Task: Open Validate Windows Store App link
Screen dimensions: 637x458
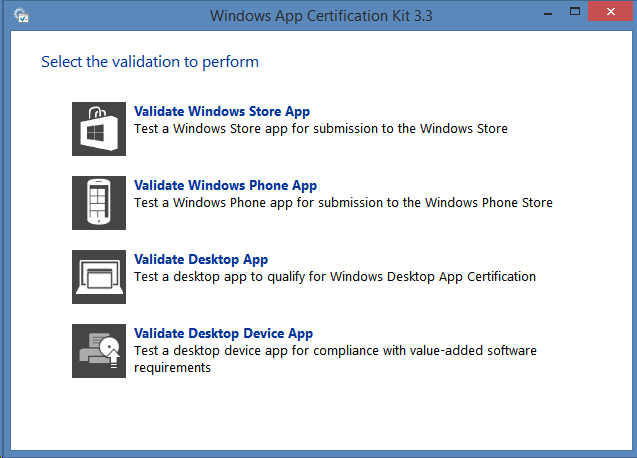Action: coord(222,111)
